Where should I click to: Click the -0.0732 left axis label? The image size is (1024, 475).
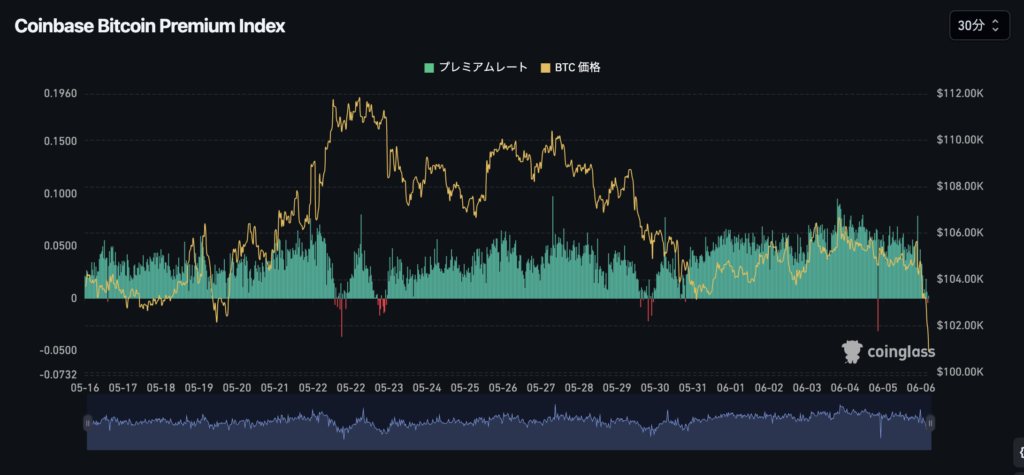[x=59, y=374]
